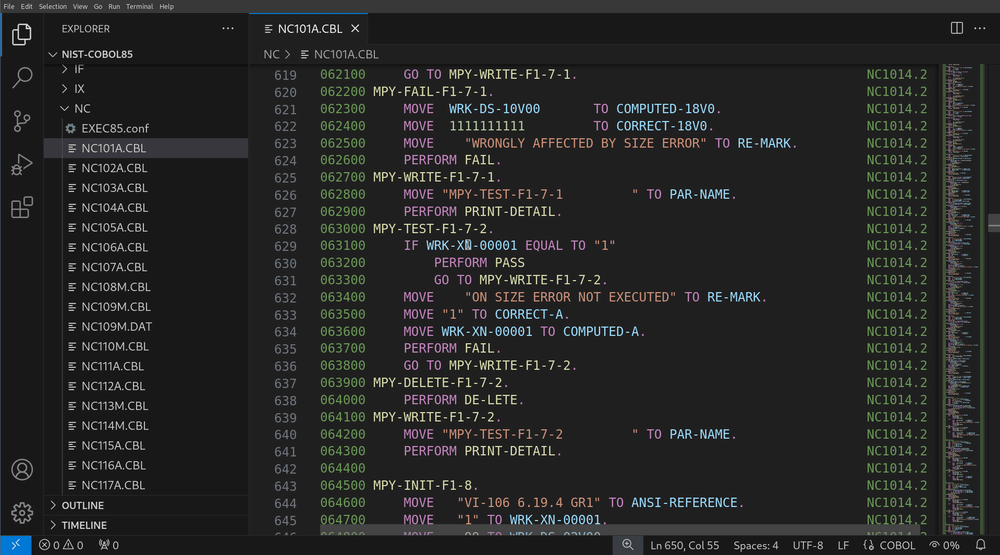Click the remote window status icon
The width and height of the screenshot is (1000, 555).
[x=14, y=545]
